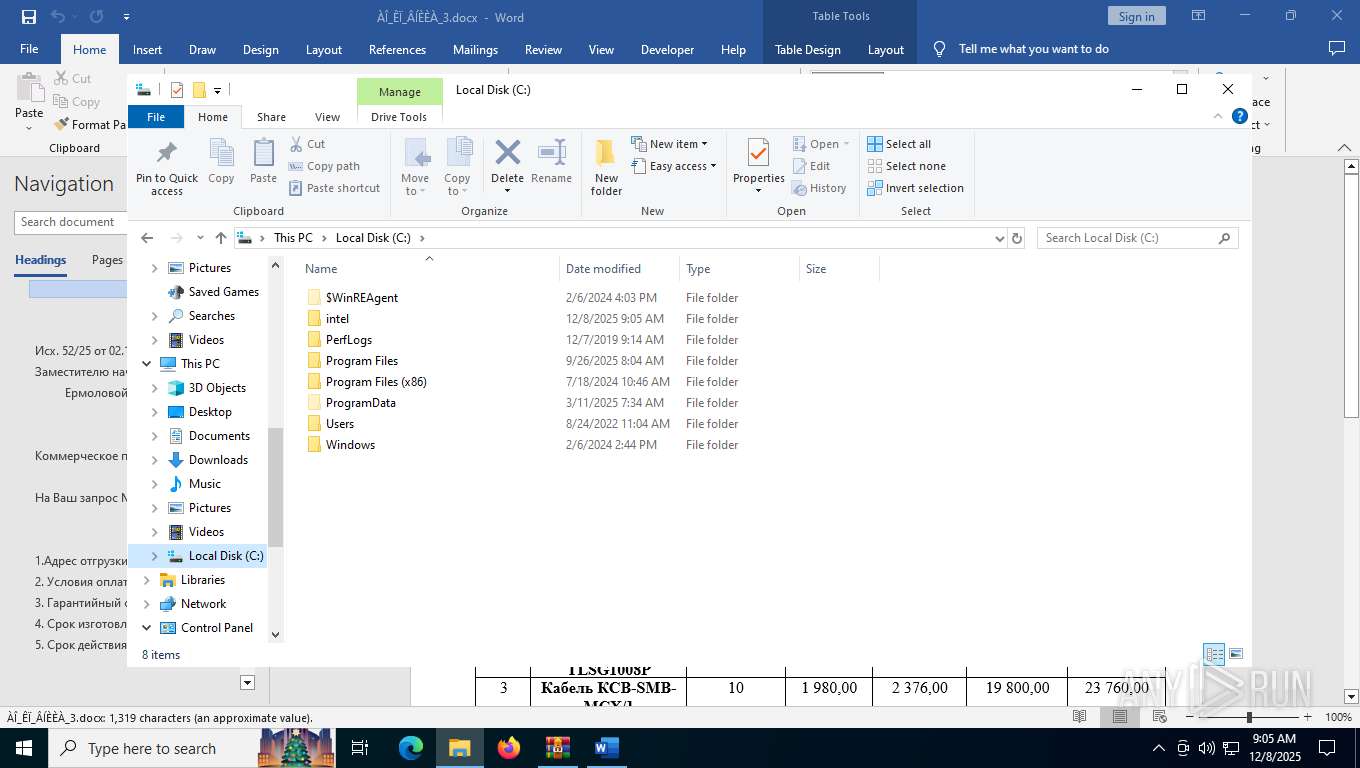Click Word Headings navigation tab

(x=41, y=260)
